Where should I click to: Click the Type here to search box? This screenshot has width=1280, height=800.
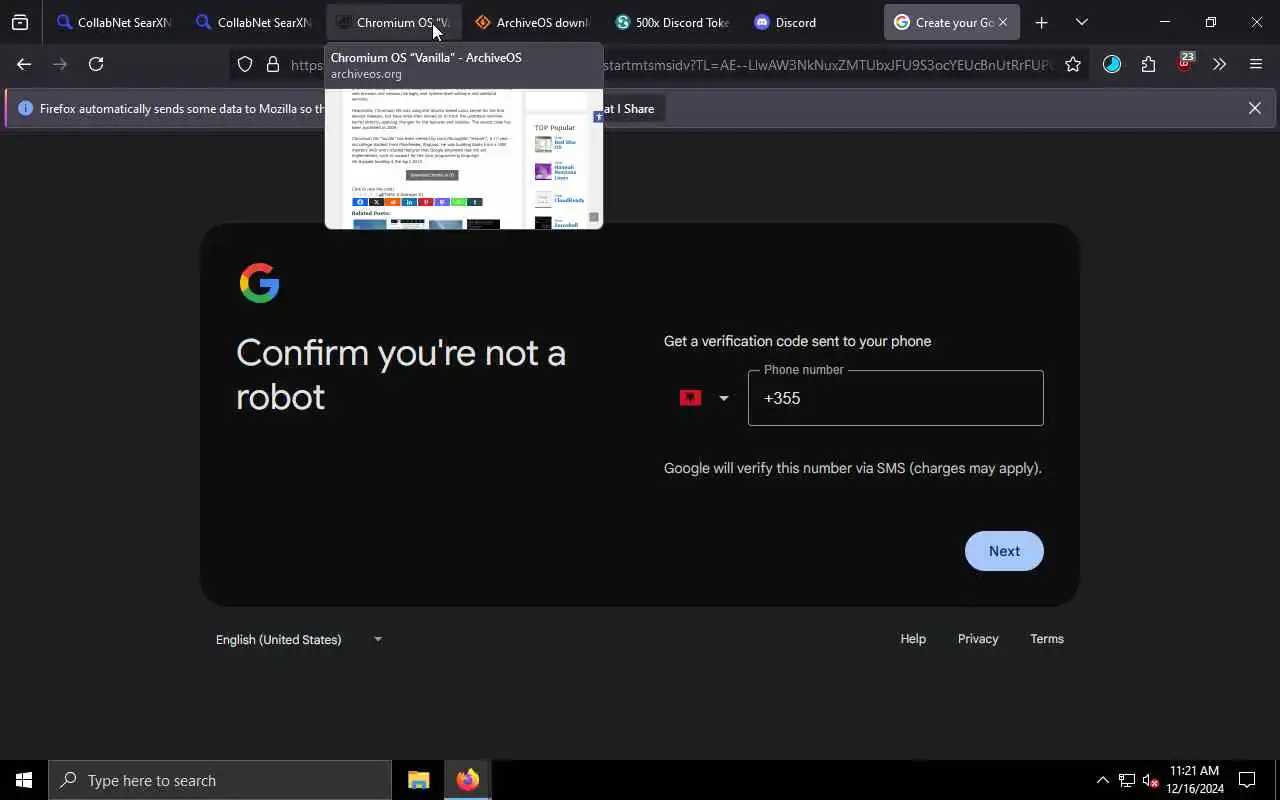[220, 780]
